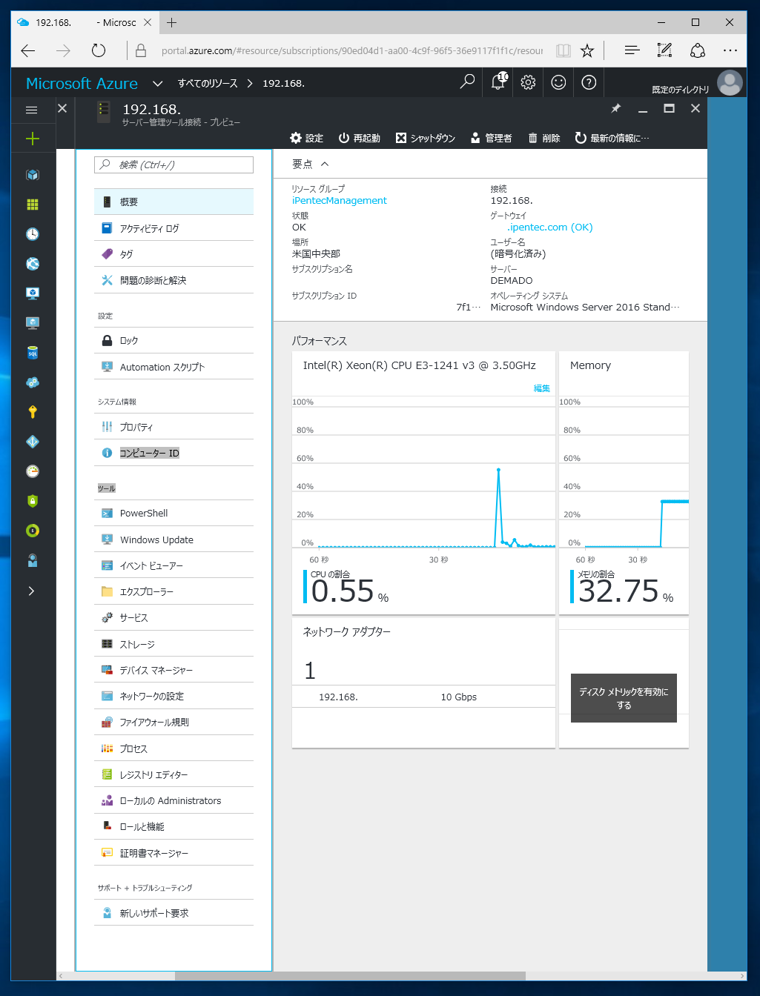The image size is (760, 996).
Task: Select 概要 menu item
Action: pos(173,202)
